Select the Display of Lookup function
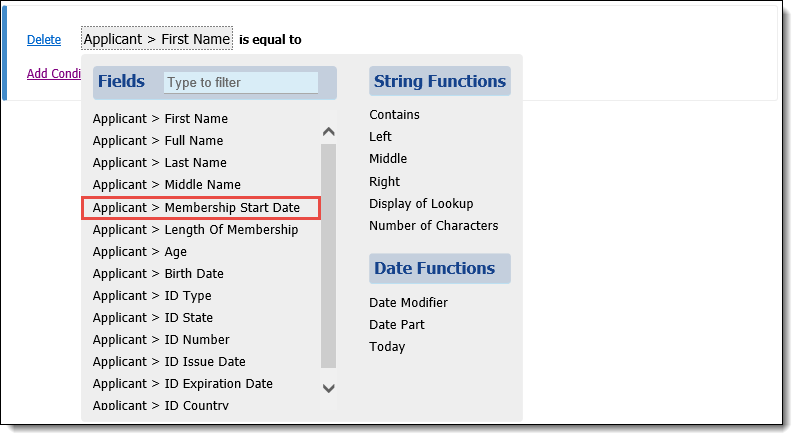This screenshot has width=798, height=440. tap(421, 204)
